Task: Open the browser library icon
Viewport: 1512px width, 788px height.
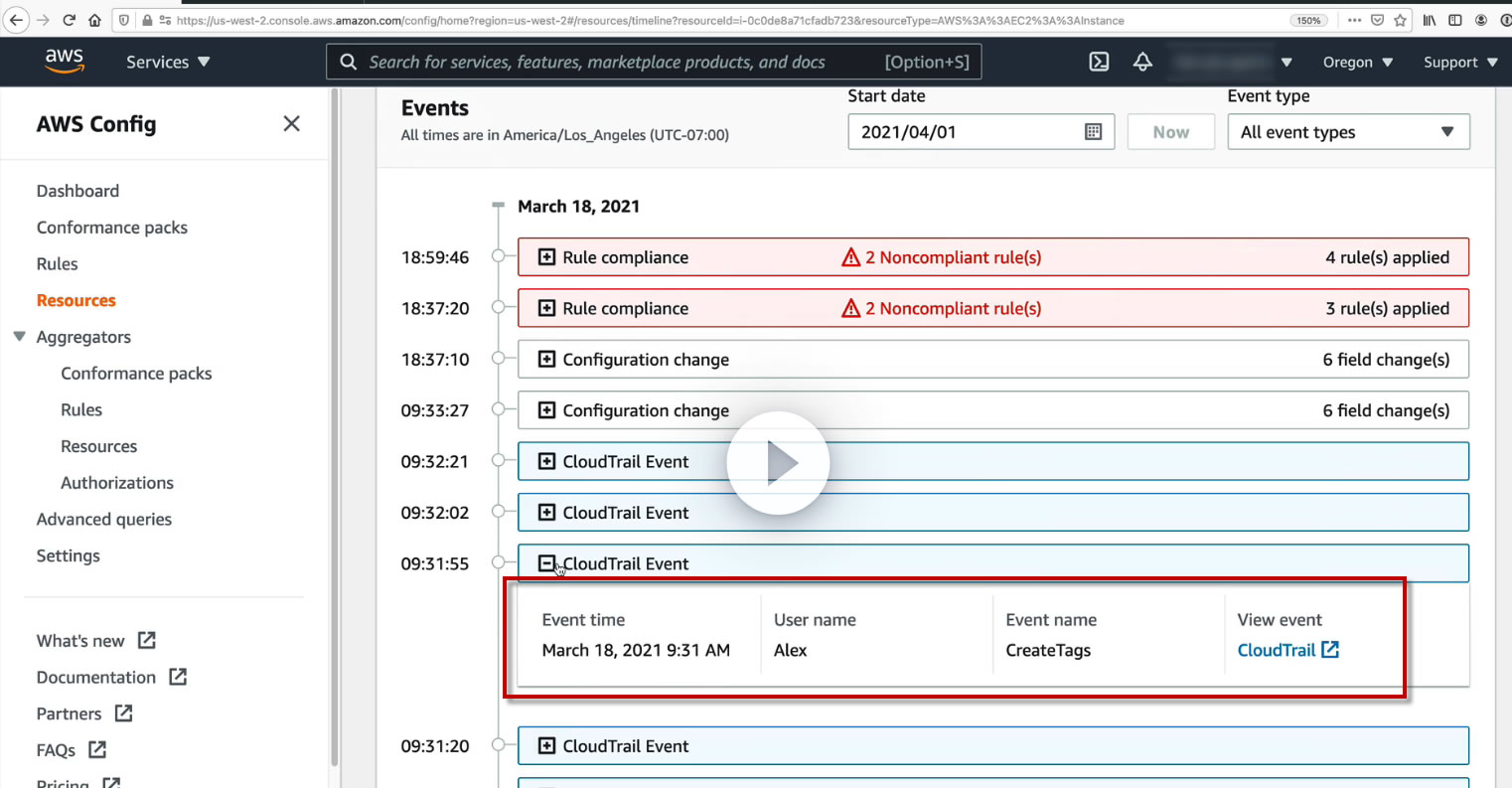Action: (1430, 20)
